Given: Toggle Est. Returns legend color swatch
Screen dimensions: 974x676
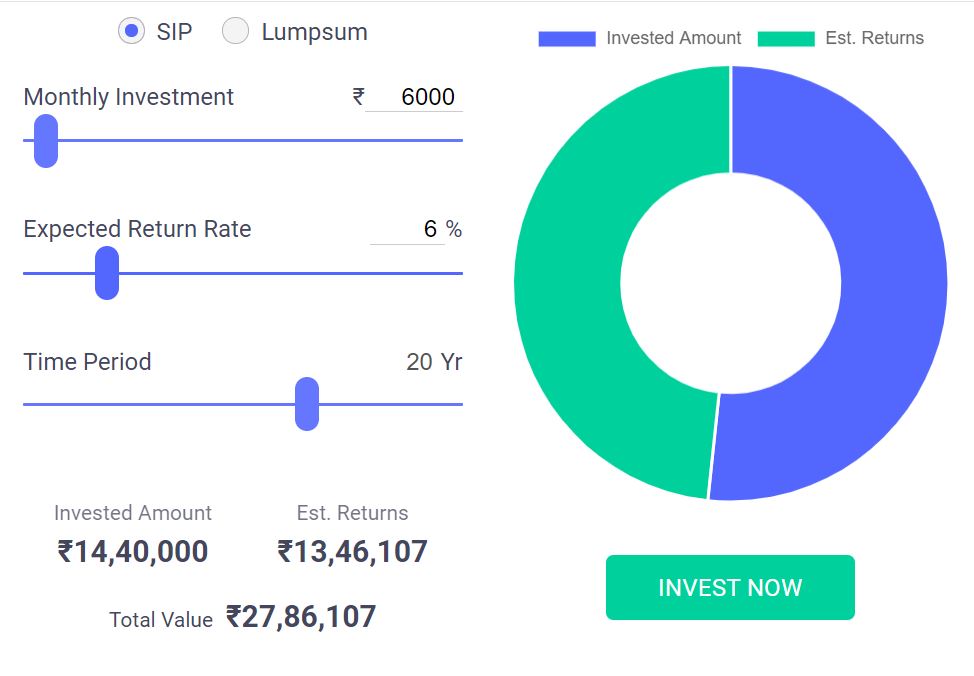Looking at the screenshot, I should (x=786, y=39).
